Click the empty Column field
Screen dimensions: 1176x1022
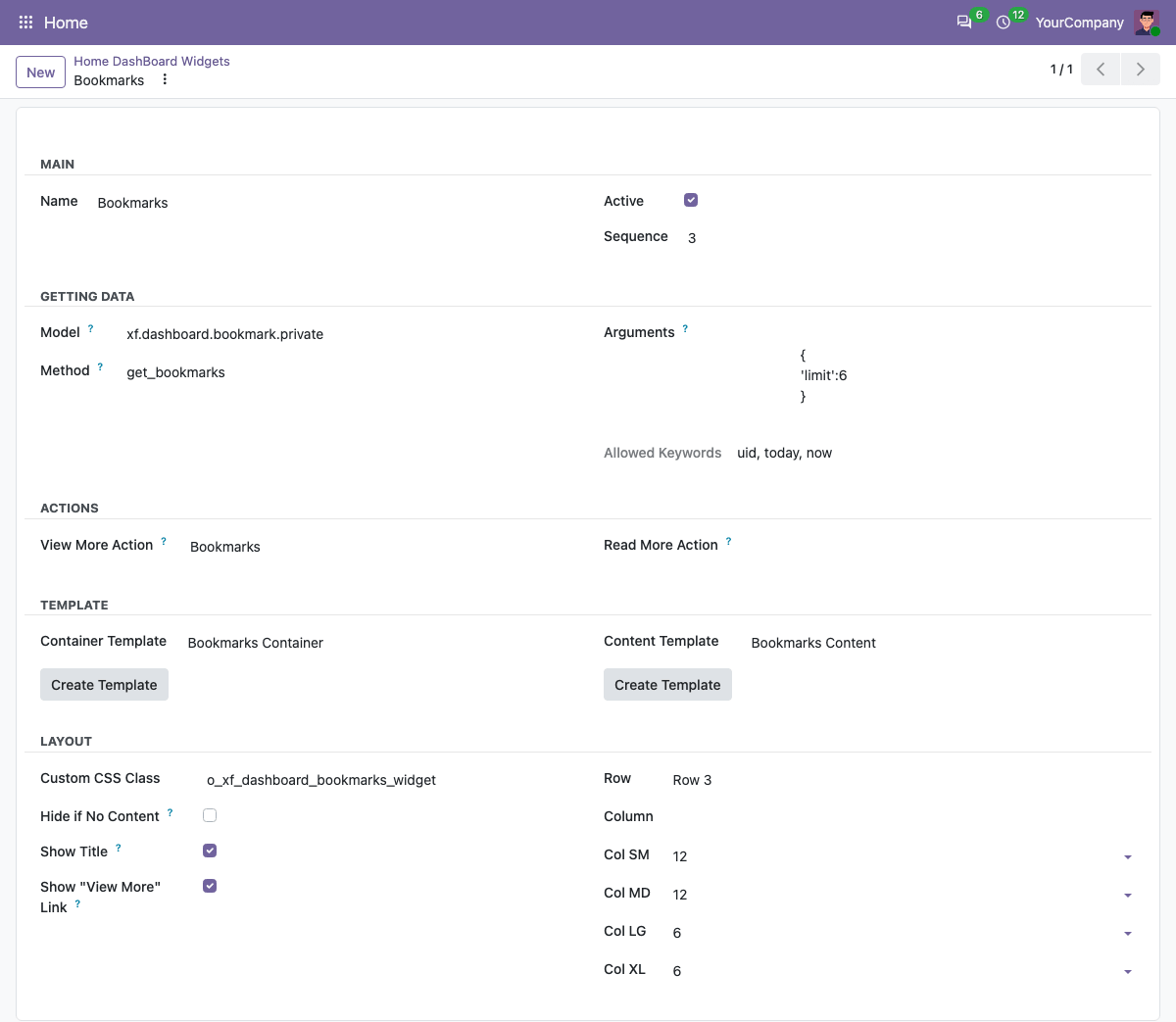point(903,817)
